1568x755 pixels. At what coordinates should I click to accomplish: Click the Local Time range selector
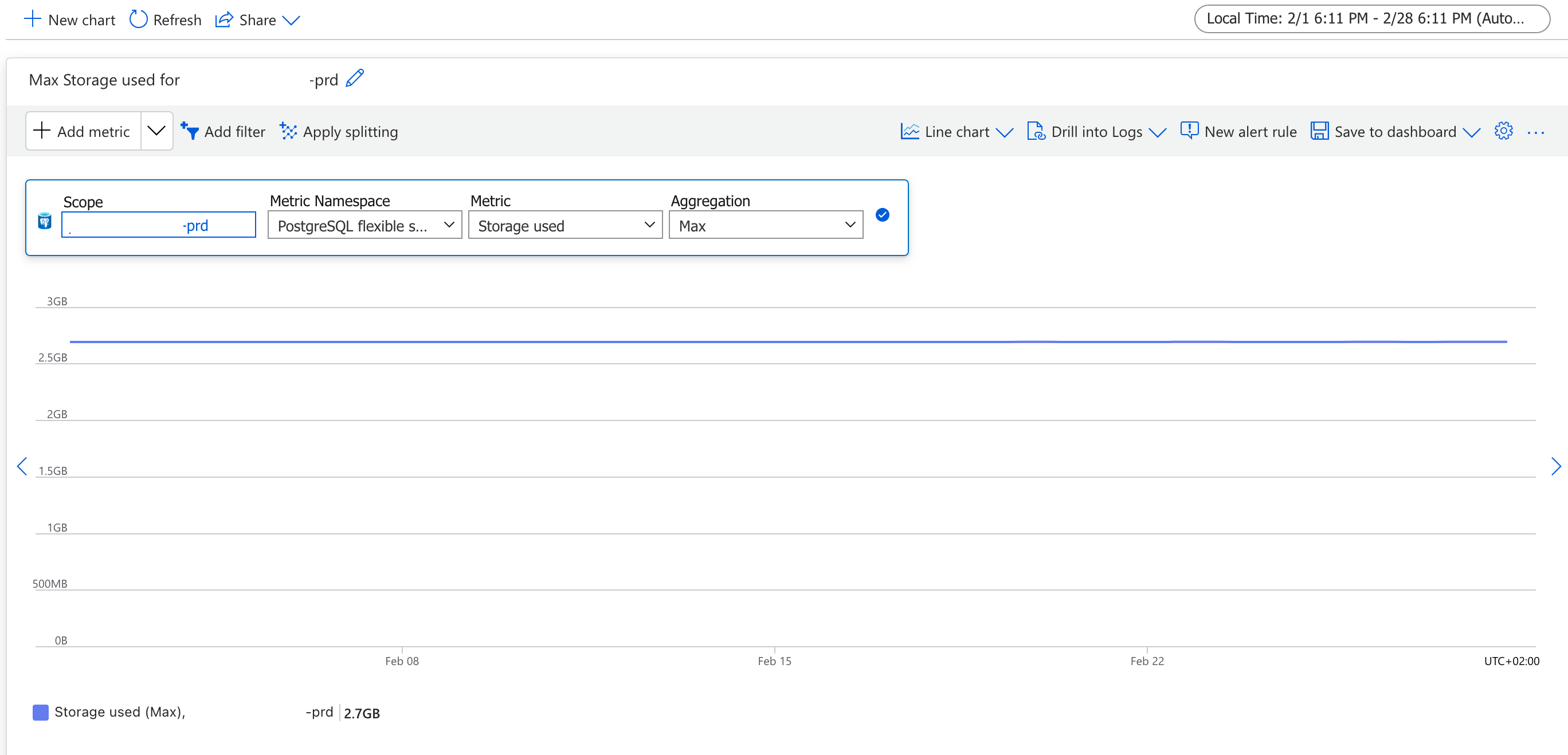pos(1371,19)
